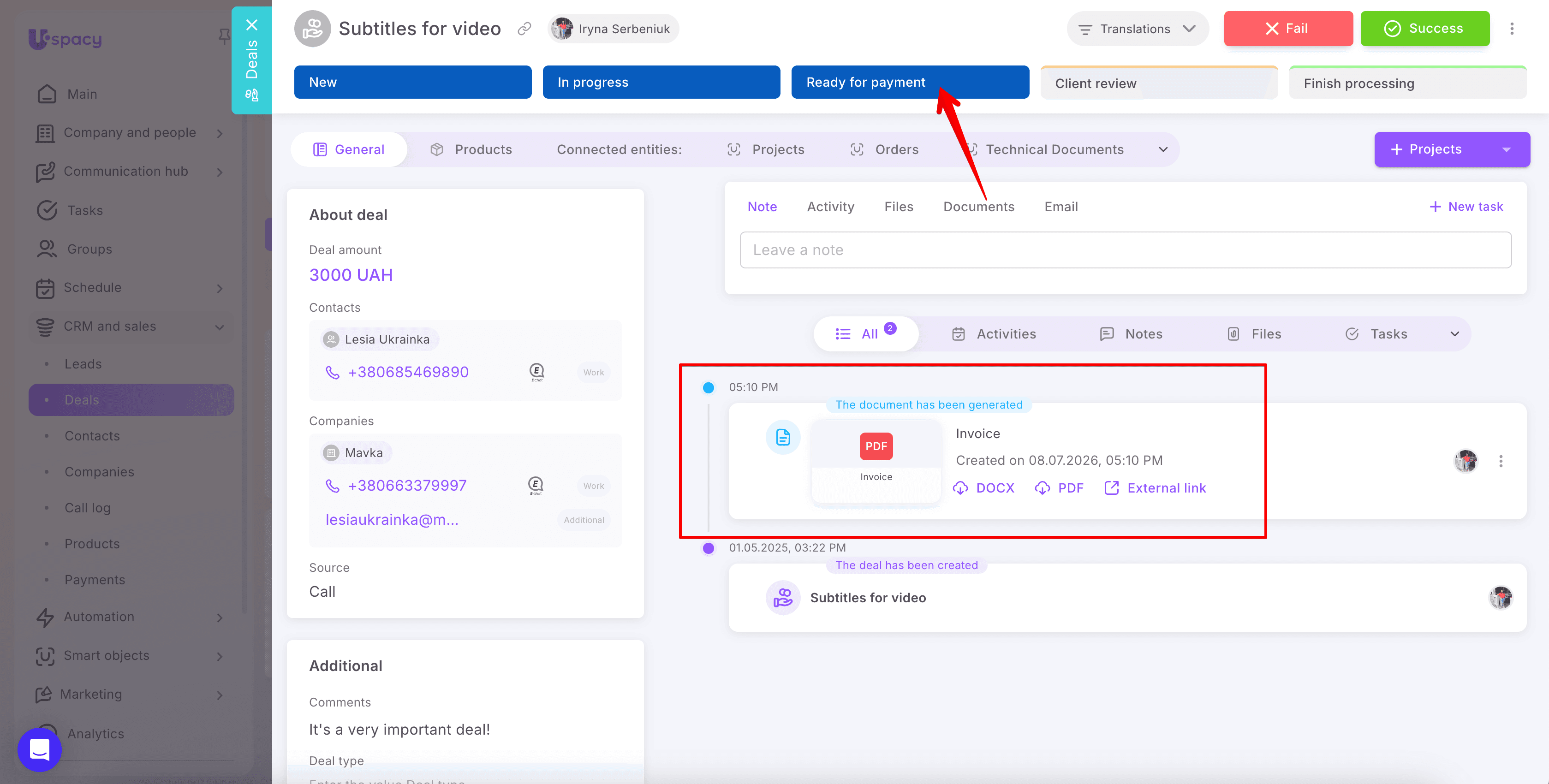Click the document icon on invoice entry
The image size is (1549, 784).
point(783,437)
